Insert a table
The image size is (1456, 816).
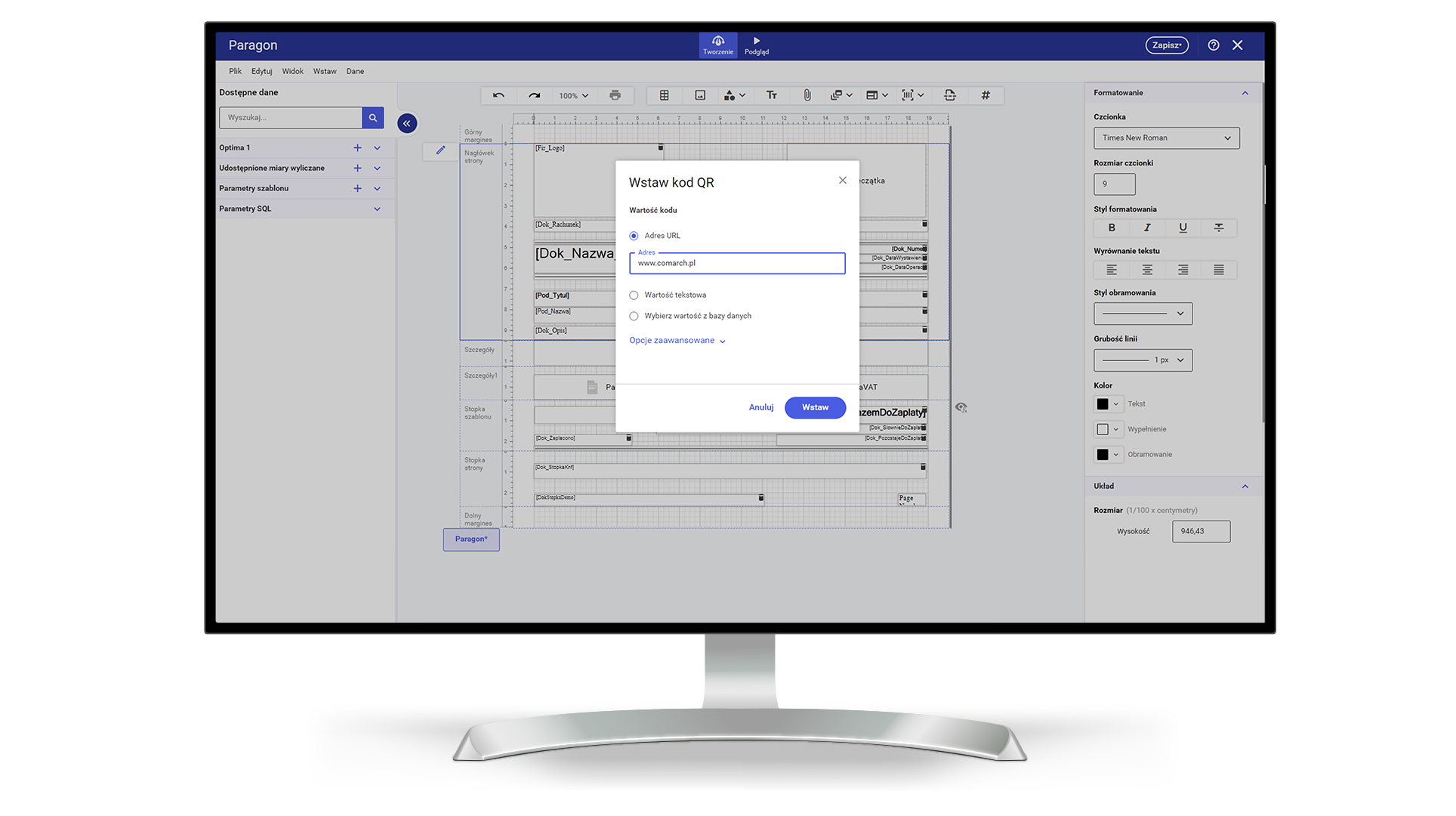[664, 95]
